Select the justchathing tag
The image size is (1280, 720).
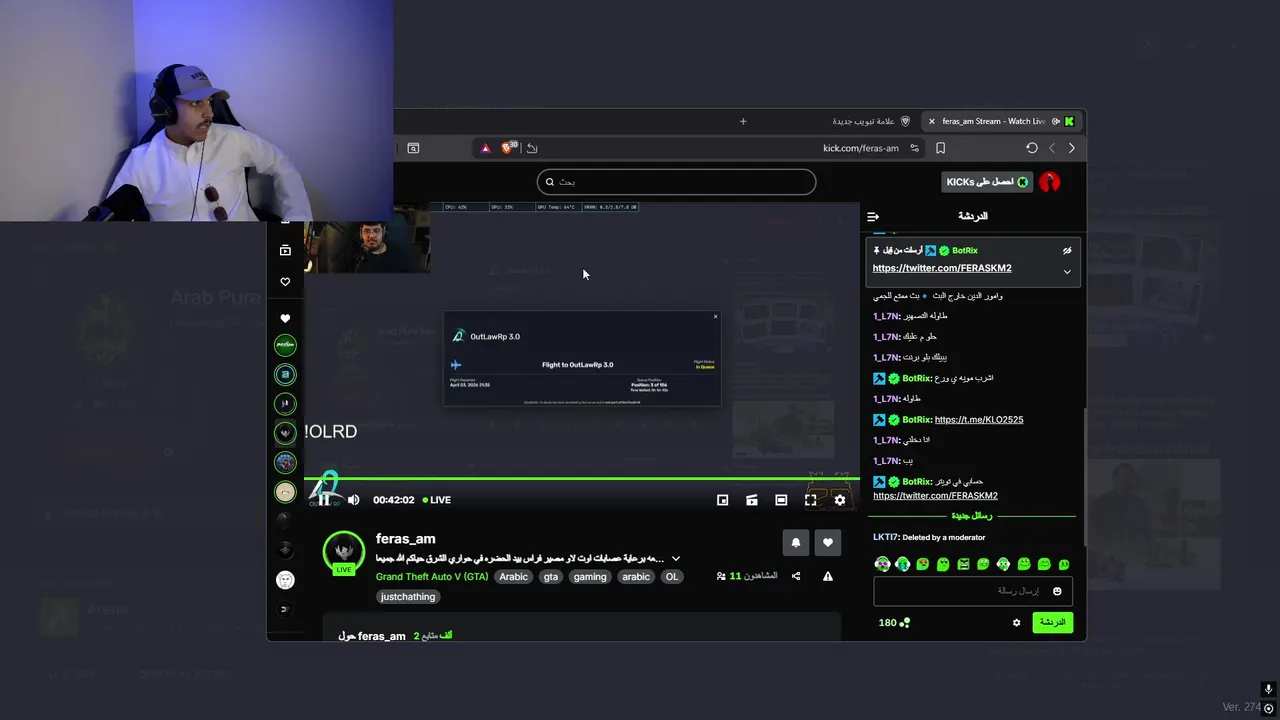coord(408,596)
